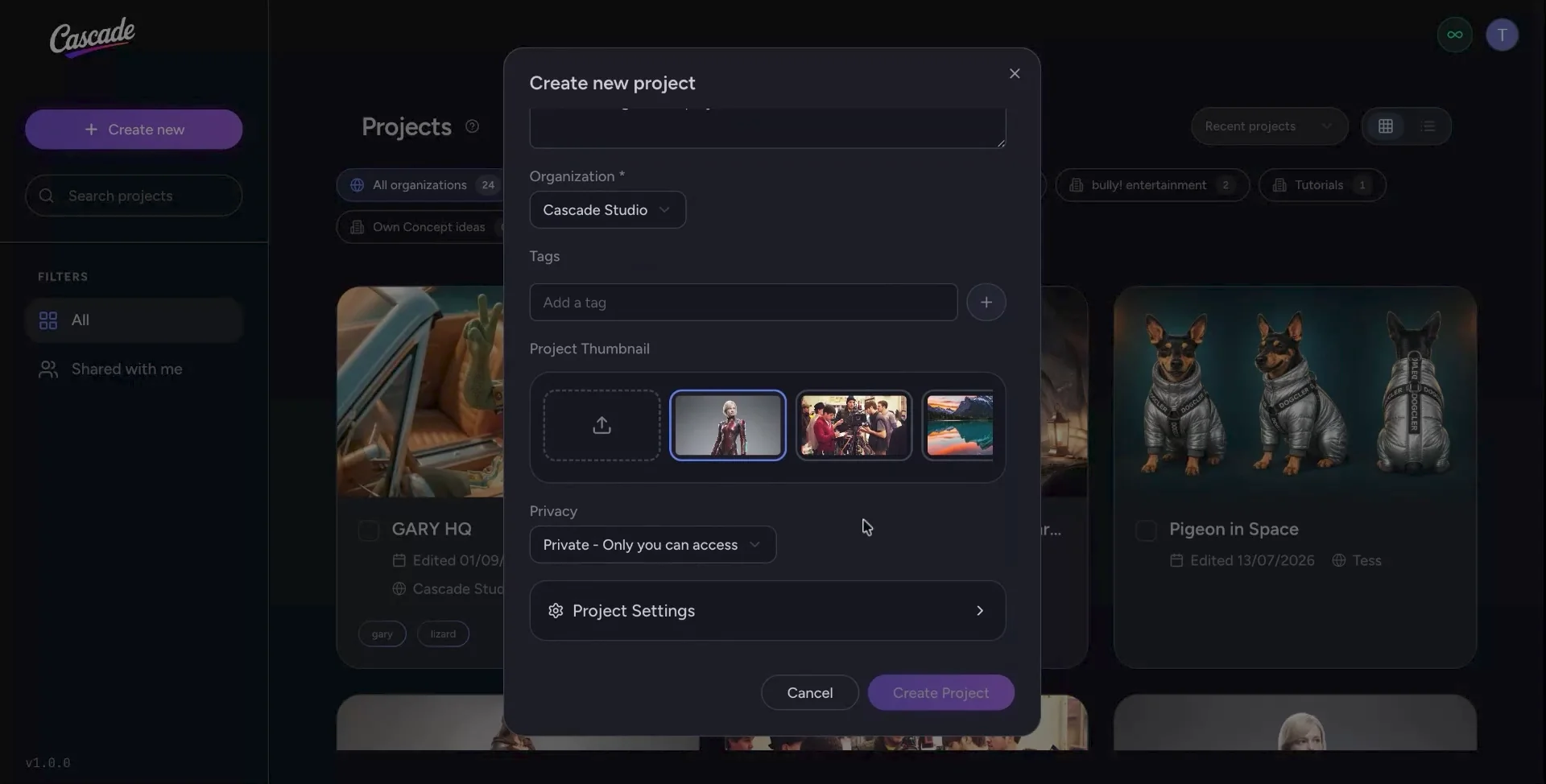The height and width of the screenshot is (784, 1546).
Task: Open the Recent projects sort dropdown
Action: coord(1269,126)
